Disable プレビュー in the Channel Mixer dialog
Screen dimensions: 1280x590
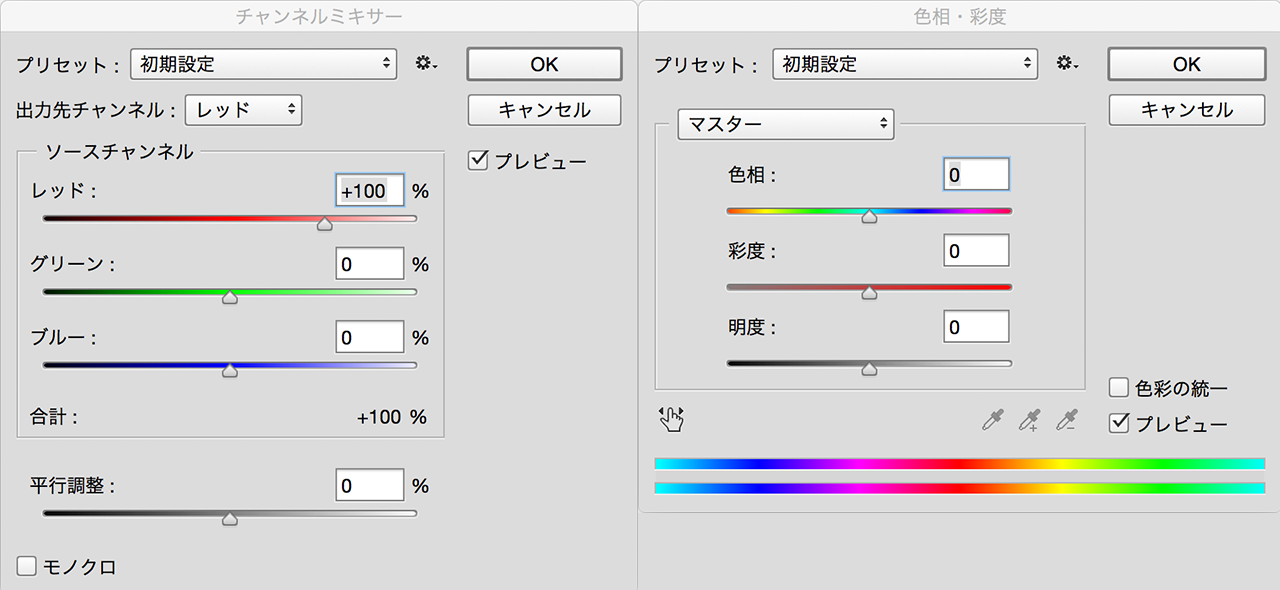[x=477, y=160]
